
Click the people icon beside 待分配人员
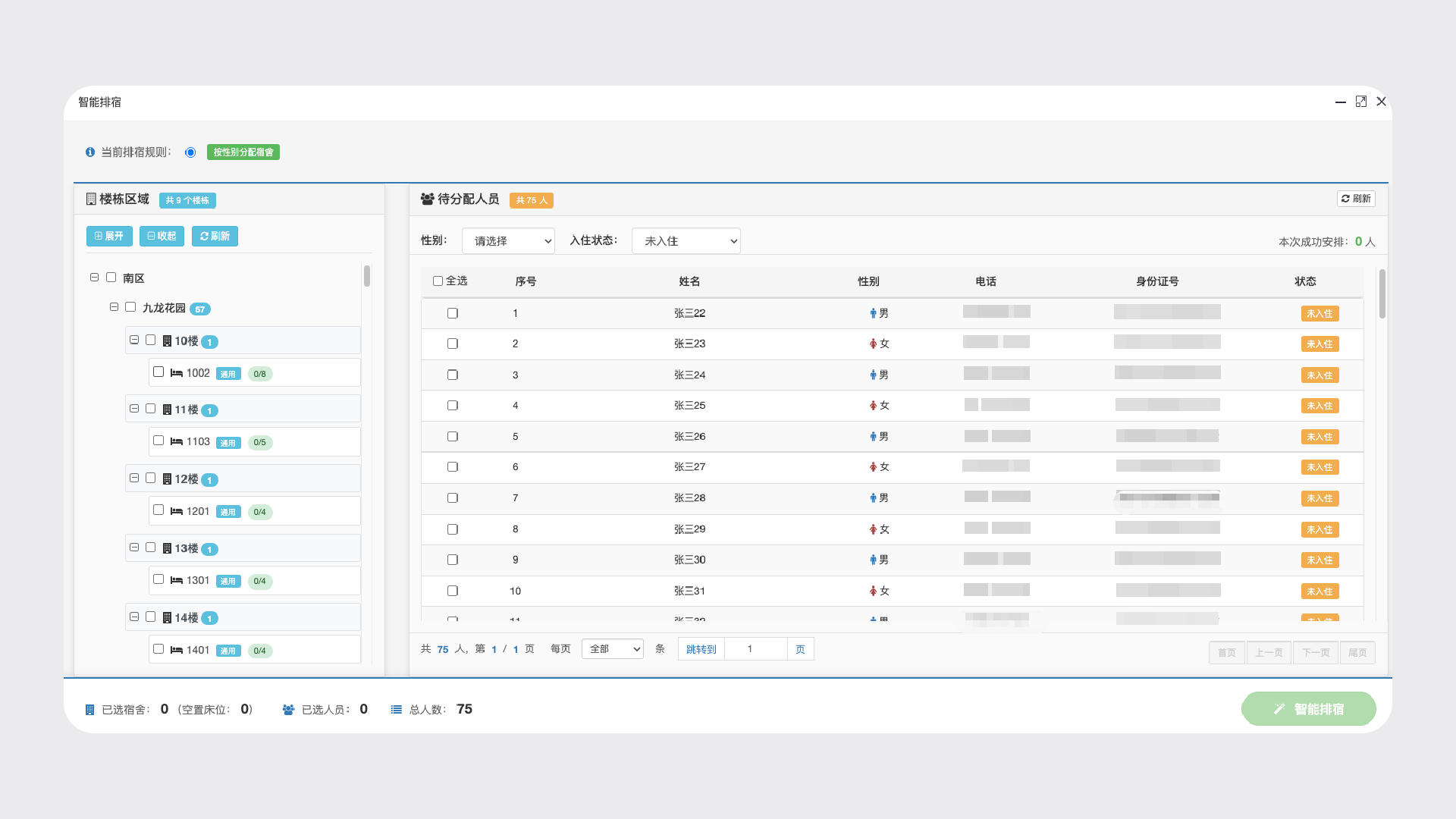pyautogui.click(x=428, y=199)
